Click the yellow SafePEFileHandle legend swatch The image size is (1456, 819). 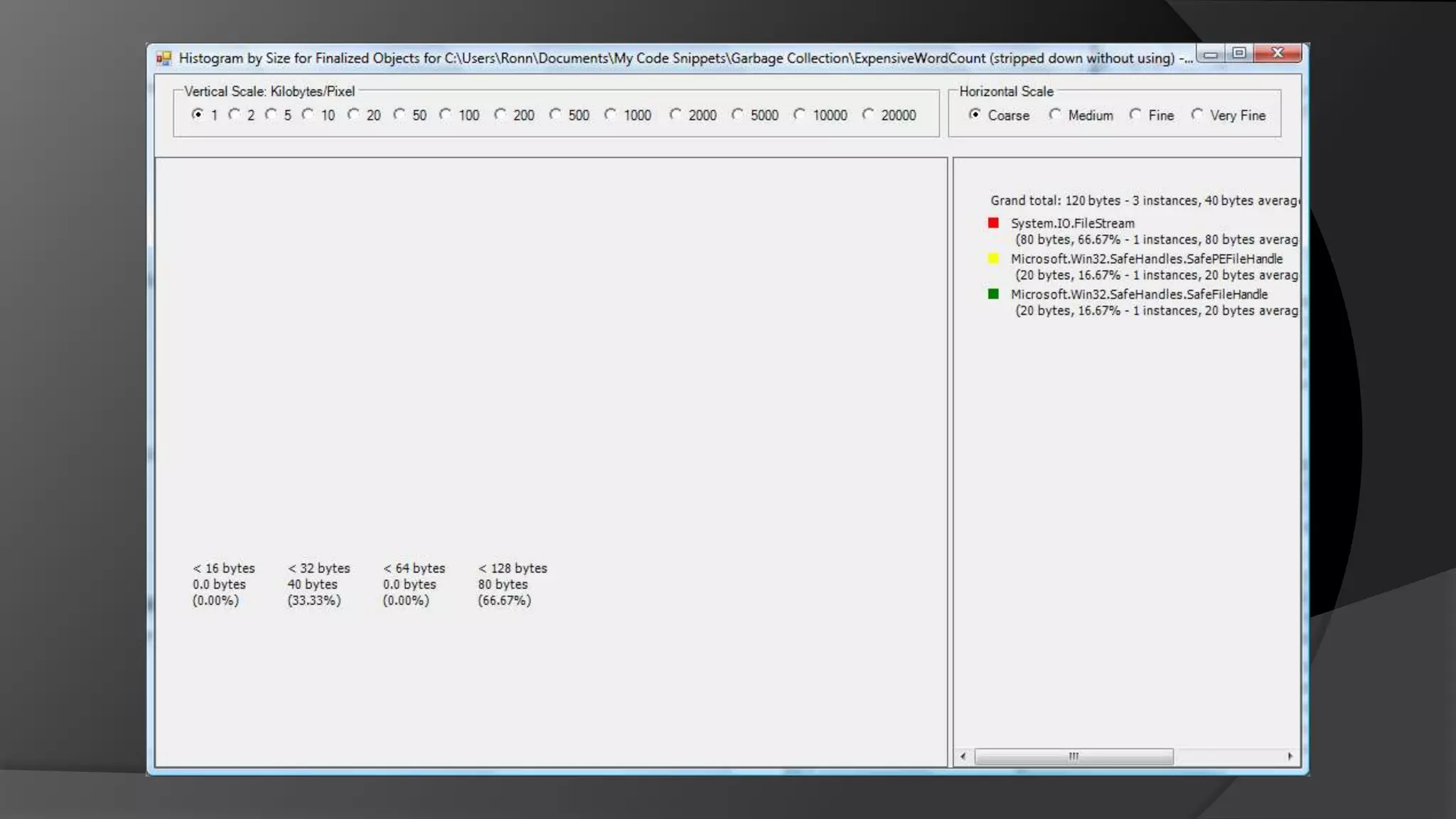tap(993, 259)
